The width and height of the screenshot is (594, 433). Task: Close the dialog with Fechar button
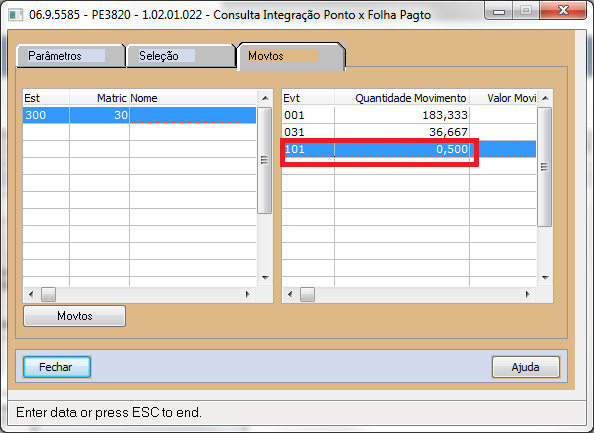pos(57,367)
